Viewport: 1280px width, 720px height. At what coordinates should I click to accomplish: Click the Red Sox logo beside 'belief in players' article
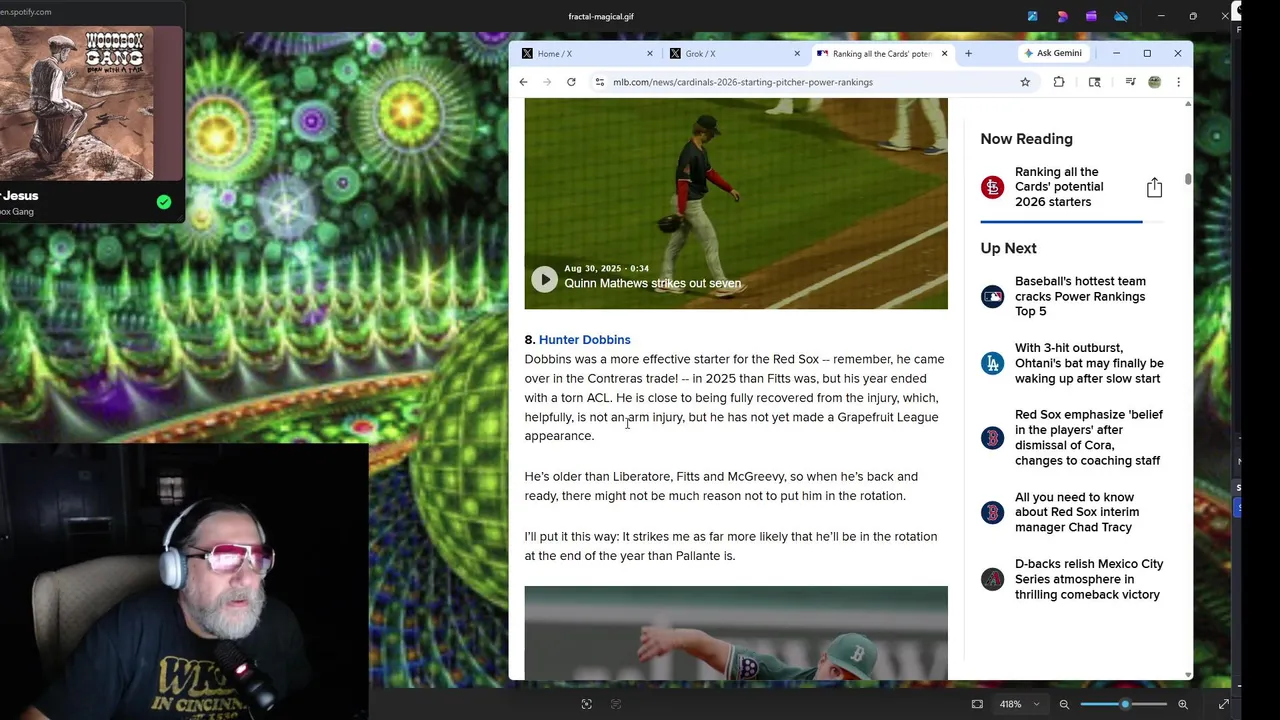(992, 438)
